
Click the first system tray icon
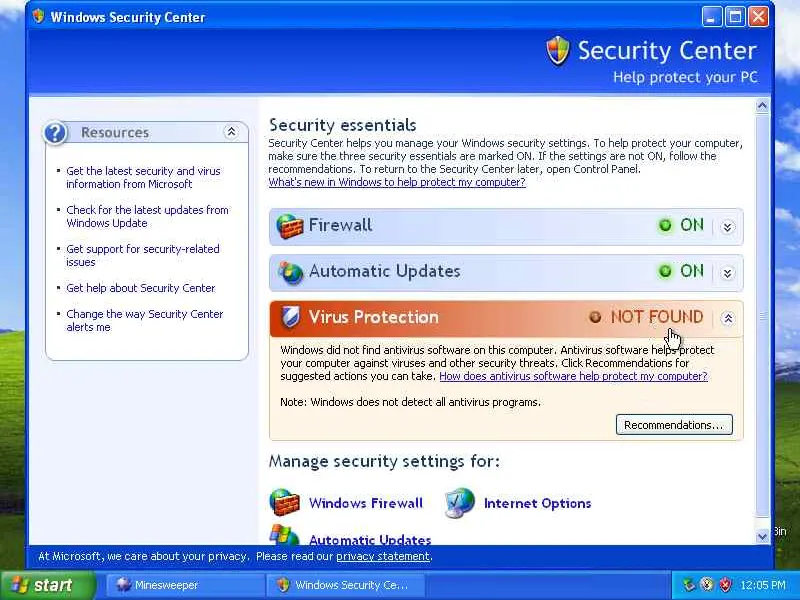(x=689, y=584)
